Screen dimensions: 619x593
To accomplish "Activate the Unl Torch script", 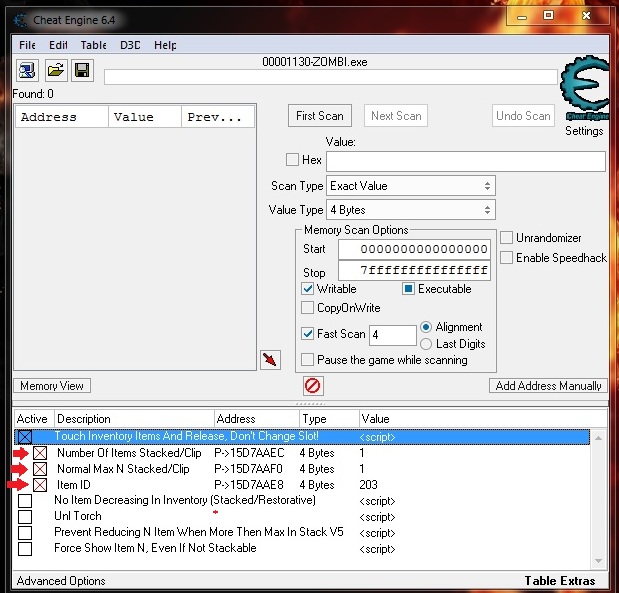I will [25, 516].
